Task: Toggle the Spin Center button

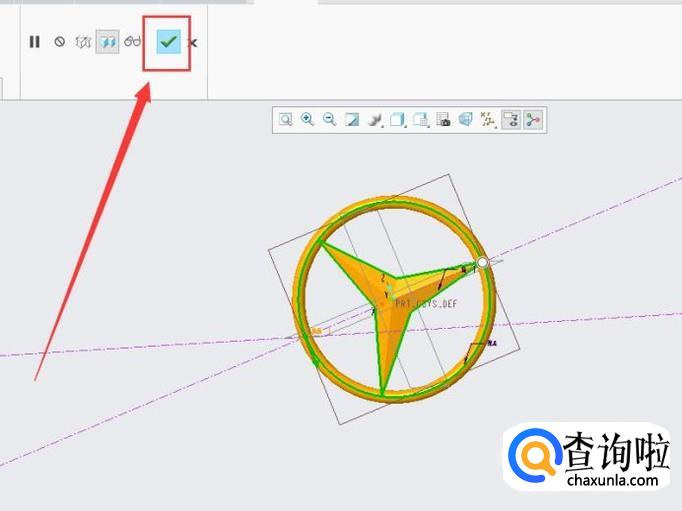Action: 533,120
